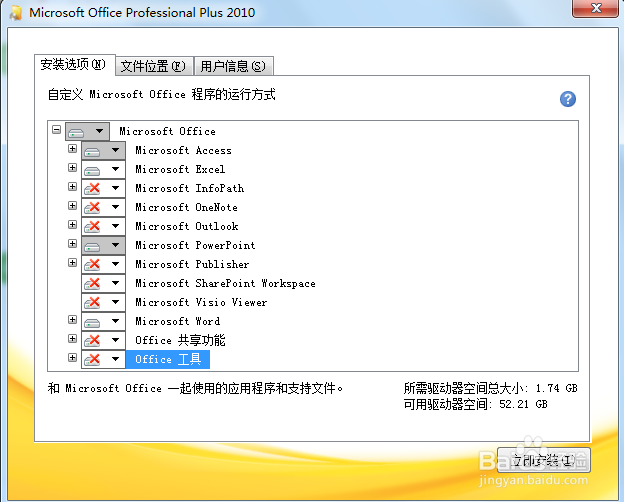Select the Microsoft Word label
This screenshot has width=624, height=502.
tap(177, 322)
